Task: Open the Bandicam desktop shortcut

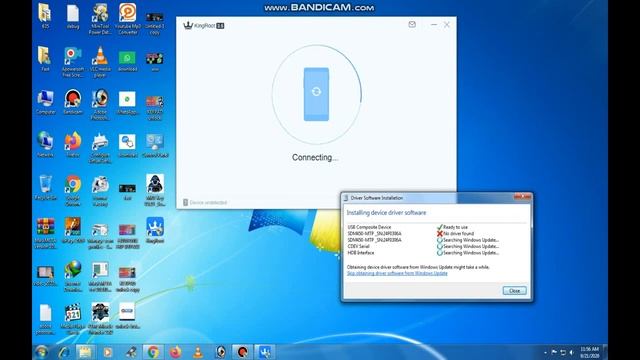Action: coord(73,102)
